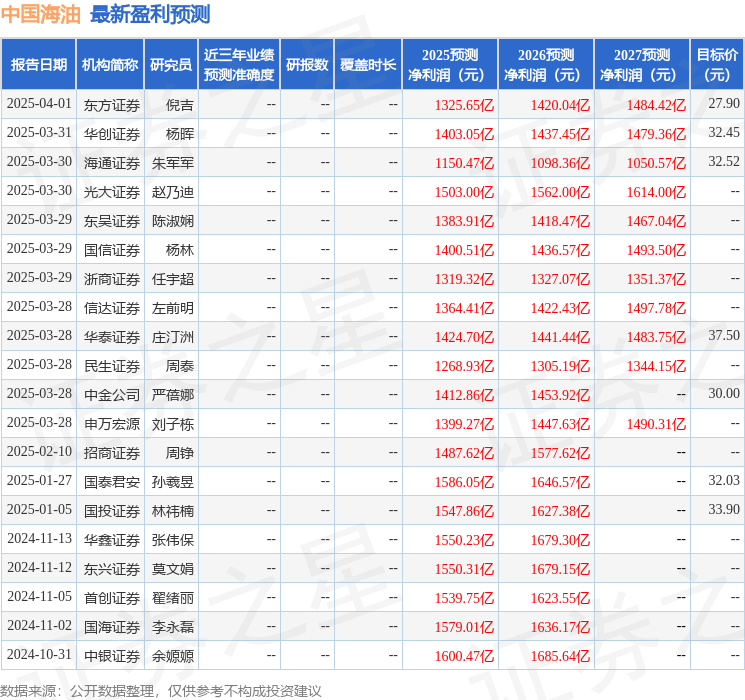Click the date 2024-10-31
Viewport: 745px width, 700px height.
pyautogui.click(x=39, y=654)
